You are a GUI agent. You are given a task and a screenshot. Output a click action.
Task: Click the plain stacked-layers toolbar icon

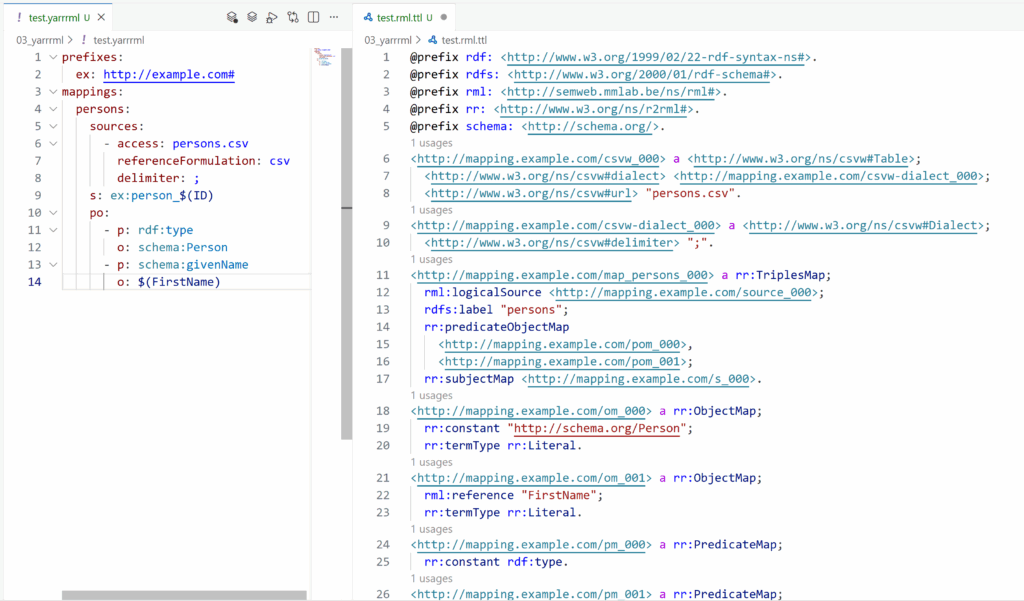pos(252,17)
